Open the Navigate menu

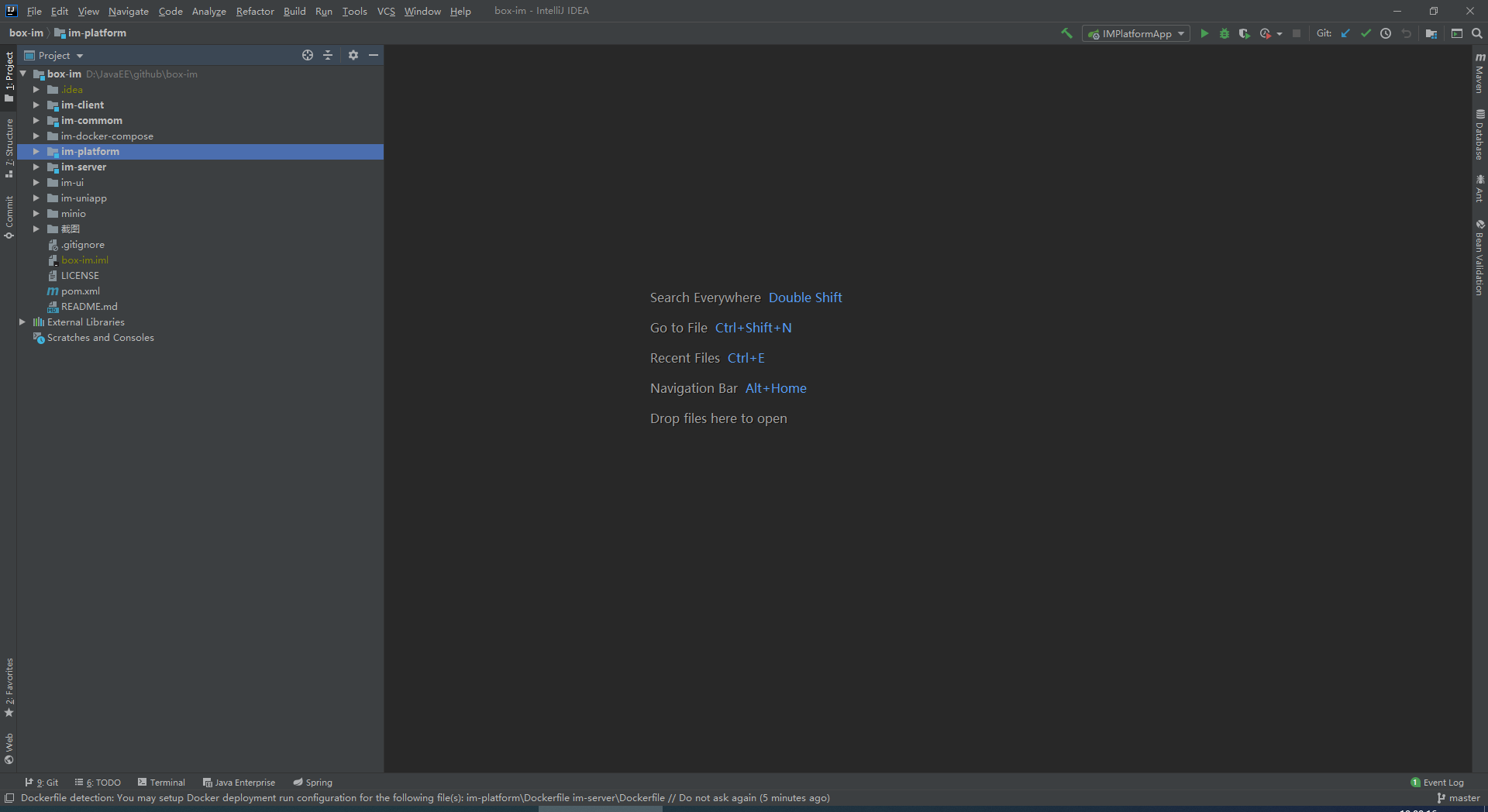pyautogui.click(x=129, y=11)
